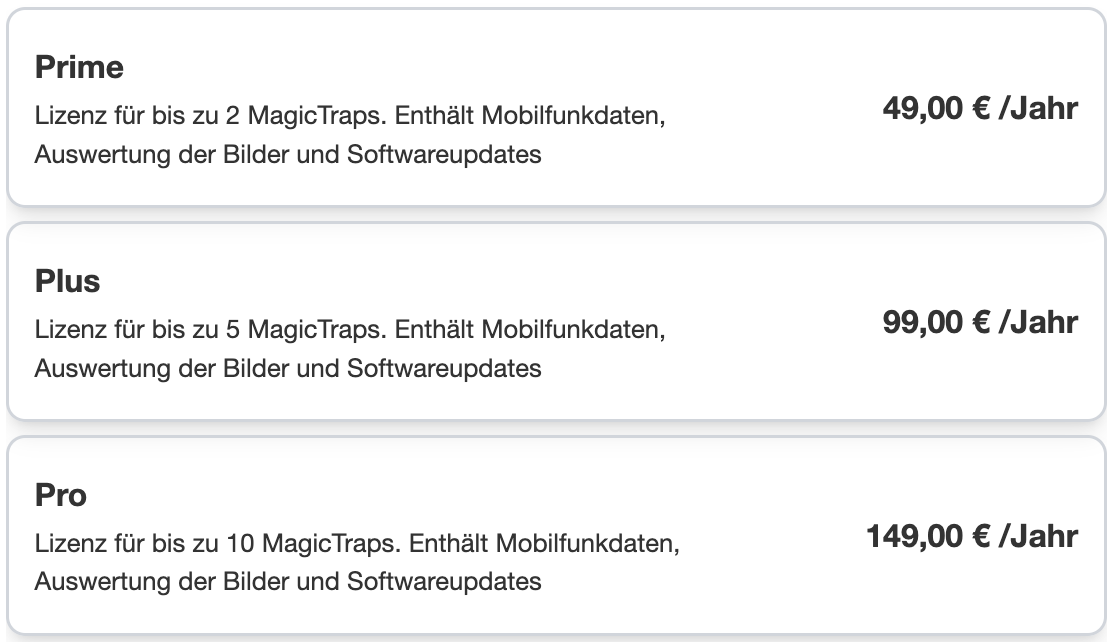This screenshot has height=642, width=1112.
Task: Choose the Plus license plan card
Action: pyautogui.click(x=556, y=321)
